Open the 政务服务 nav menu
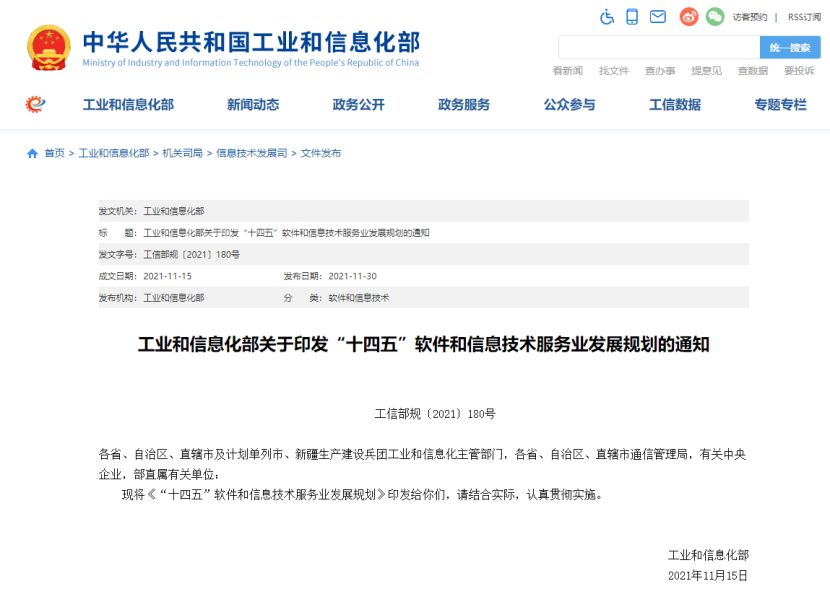The height and width of the screenshot is (595, 830). [464, 105]
